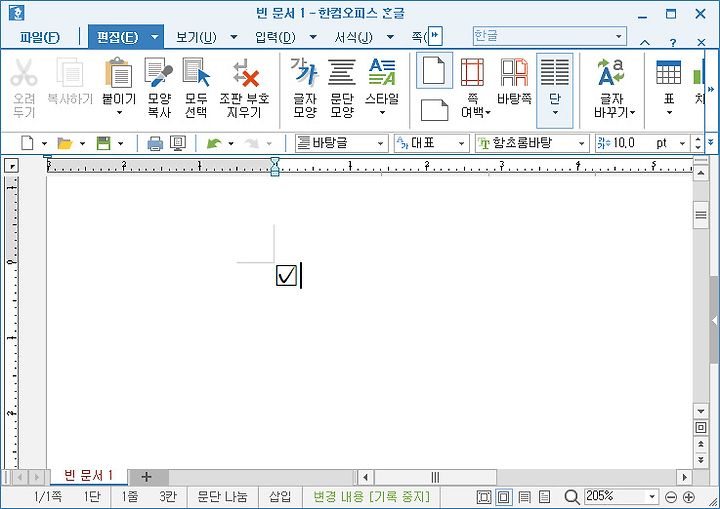This screenshot has width=720, height=509.
Task: Open the 입력(D) menu
Action: pyautogui.click(x=275, y=37)
